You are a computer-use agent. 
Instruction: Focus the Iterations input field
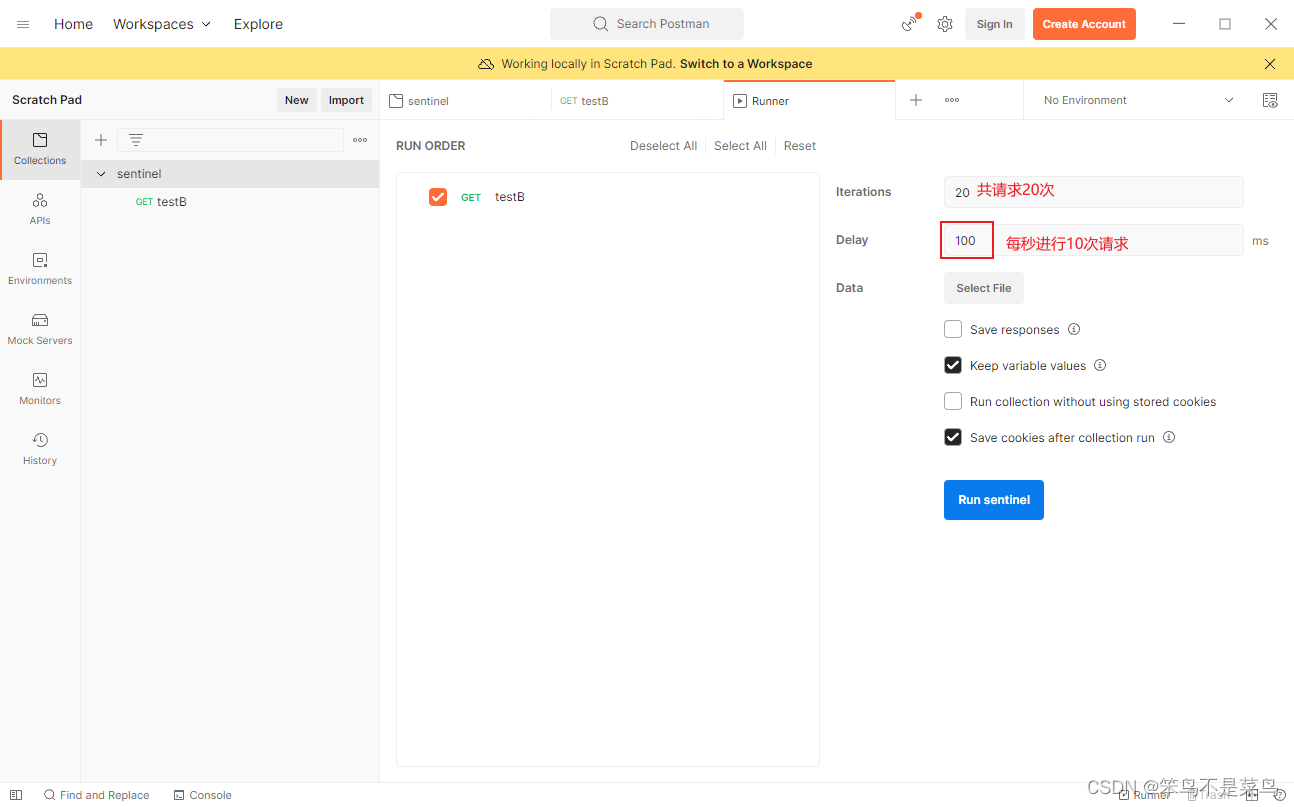coord(1094,192)
